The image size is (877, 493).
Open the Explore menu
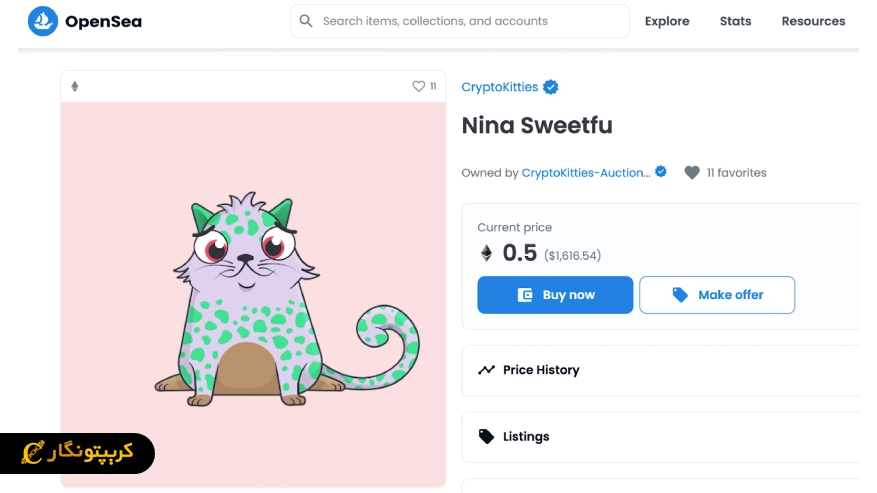667,21
